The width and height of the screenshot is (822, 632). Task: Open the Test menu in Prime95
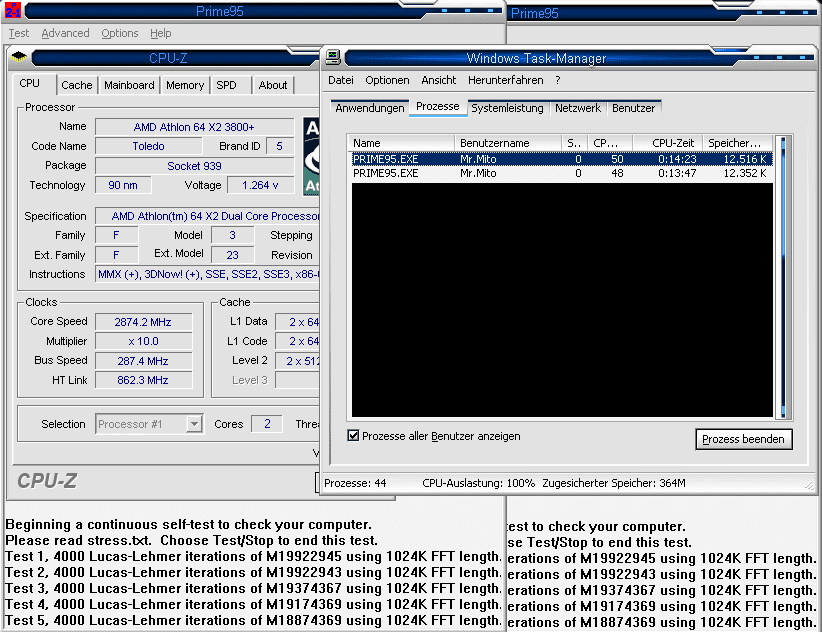click(19, 33)
